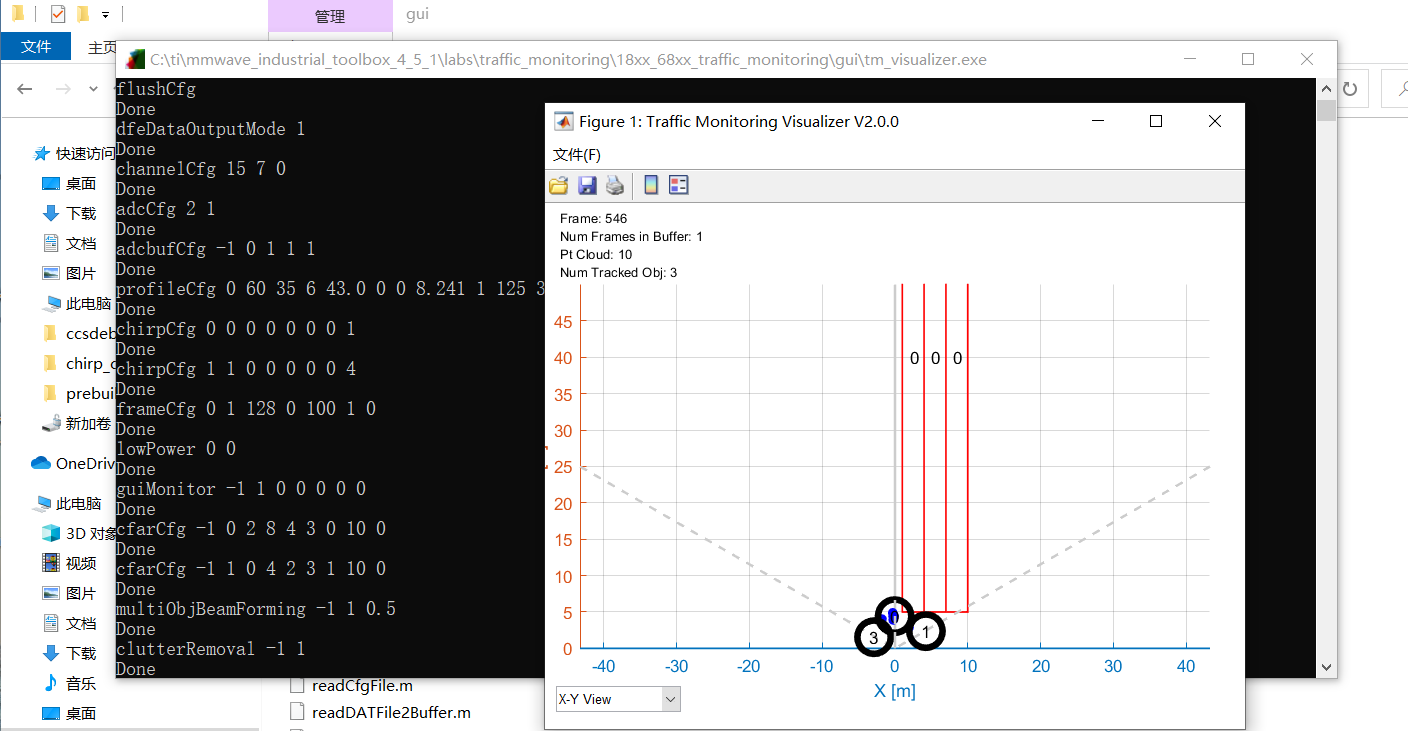Click the 'Pt Cloud: 10' text
This screenshot has width=1408, height=731.
(596, 254)
